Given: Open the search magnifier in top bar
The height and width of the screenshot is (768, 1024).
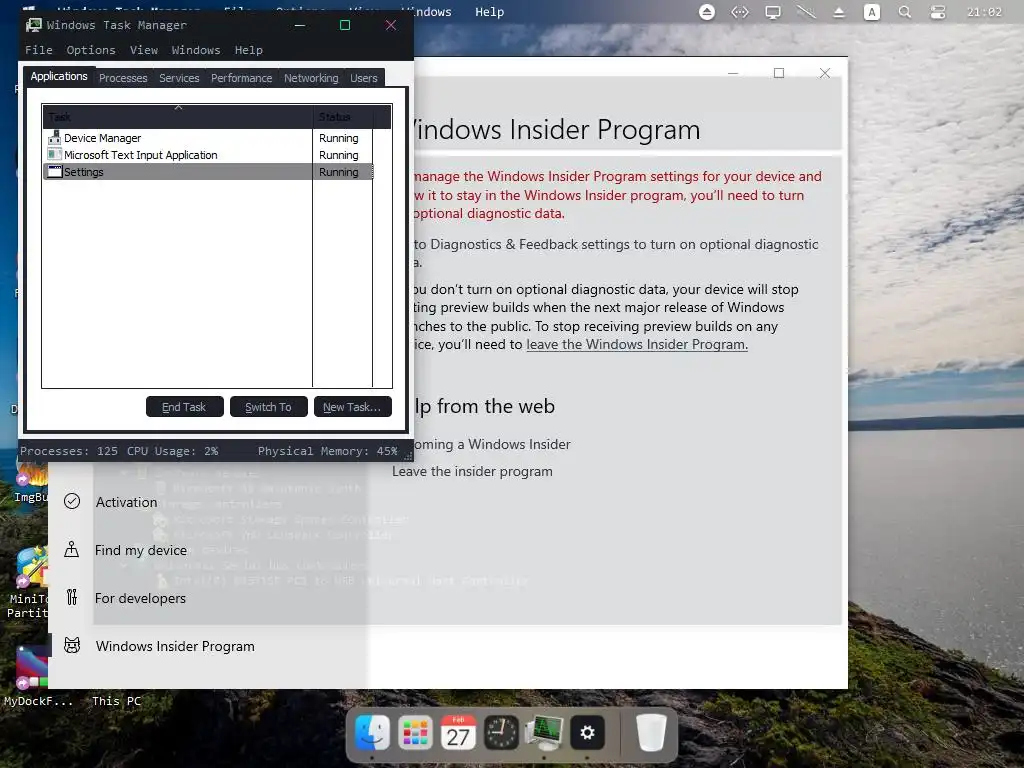Looking at the screenshot, I should [904, 12].
